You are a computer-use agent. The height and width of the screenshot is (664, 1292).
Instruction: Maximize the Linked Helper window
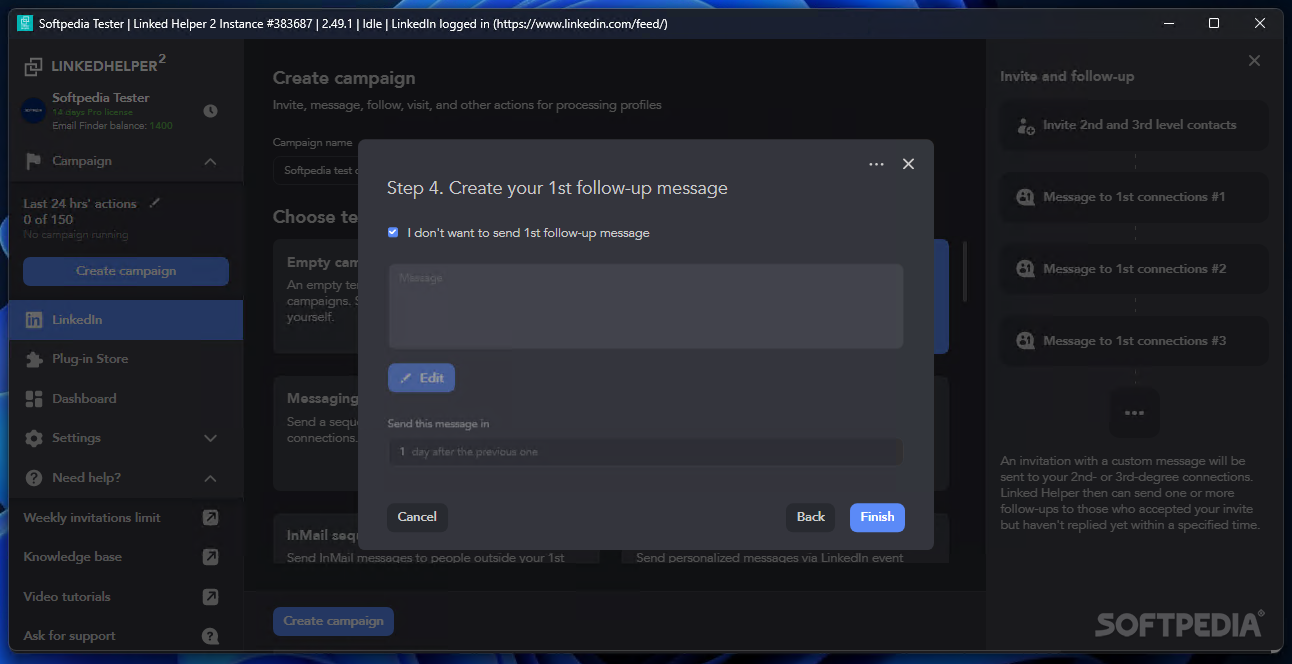(x=1214, y=23)
